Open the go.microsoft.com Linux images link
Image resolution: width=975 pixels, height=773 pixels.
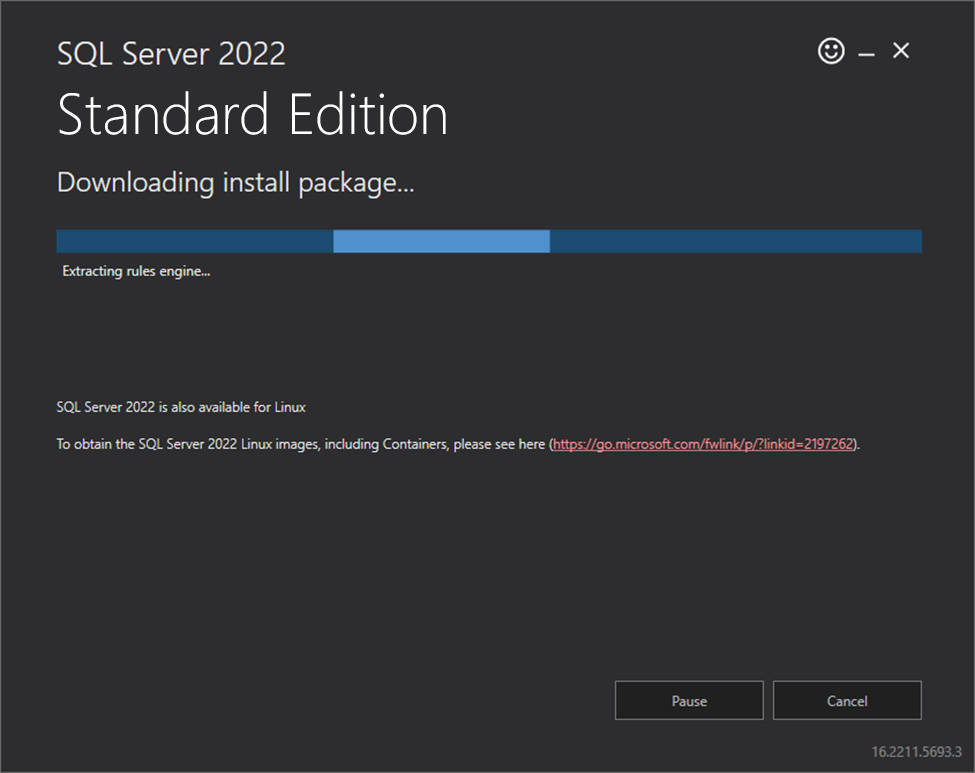(704, 444)
